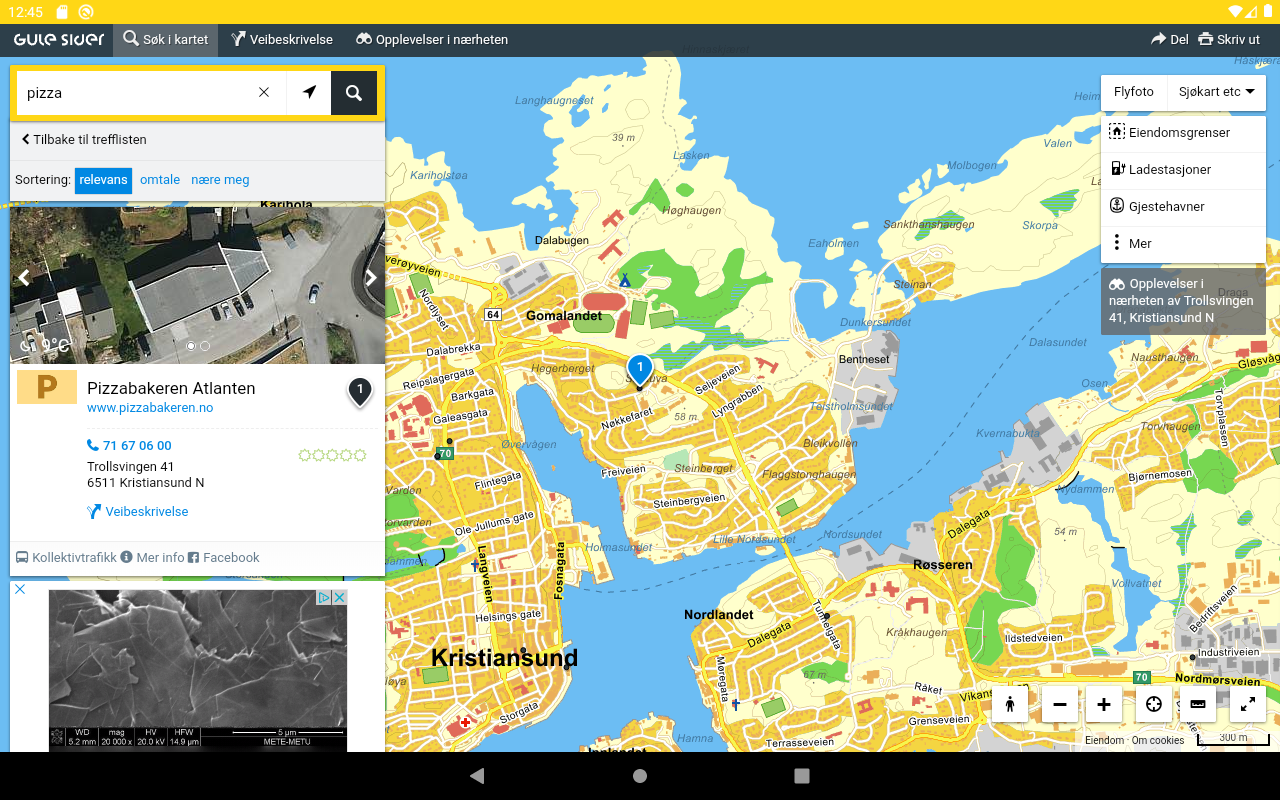Screen dimensions: 1280x800
Task: Clear the pizza search text
Action: [x=264, y=93]
